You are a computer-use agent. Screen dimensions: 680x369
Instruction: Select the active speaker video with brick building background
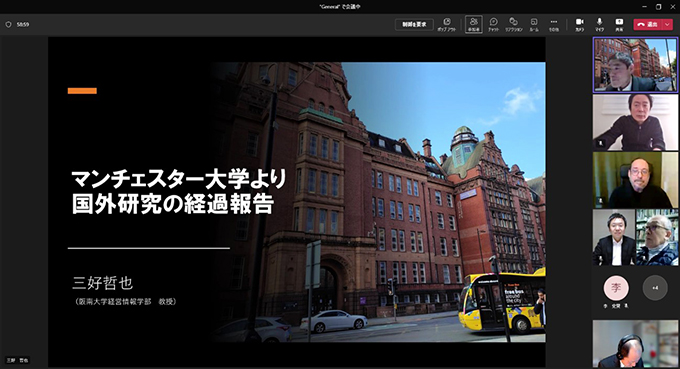[635, 65]
